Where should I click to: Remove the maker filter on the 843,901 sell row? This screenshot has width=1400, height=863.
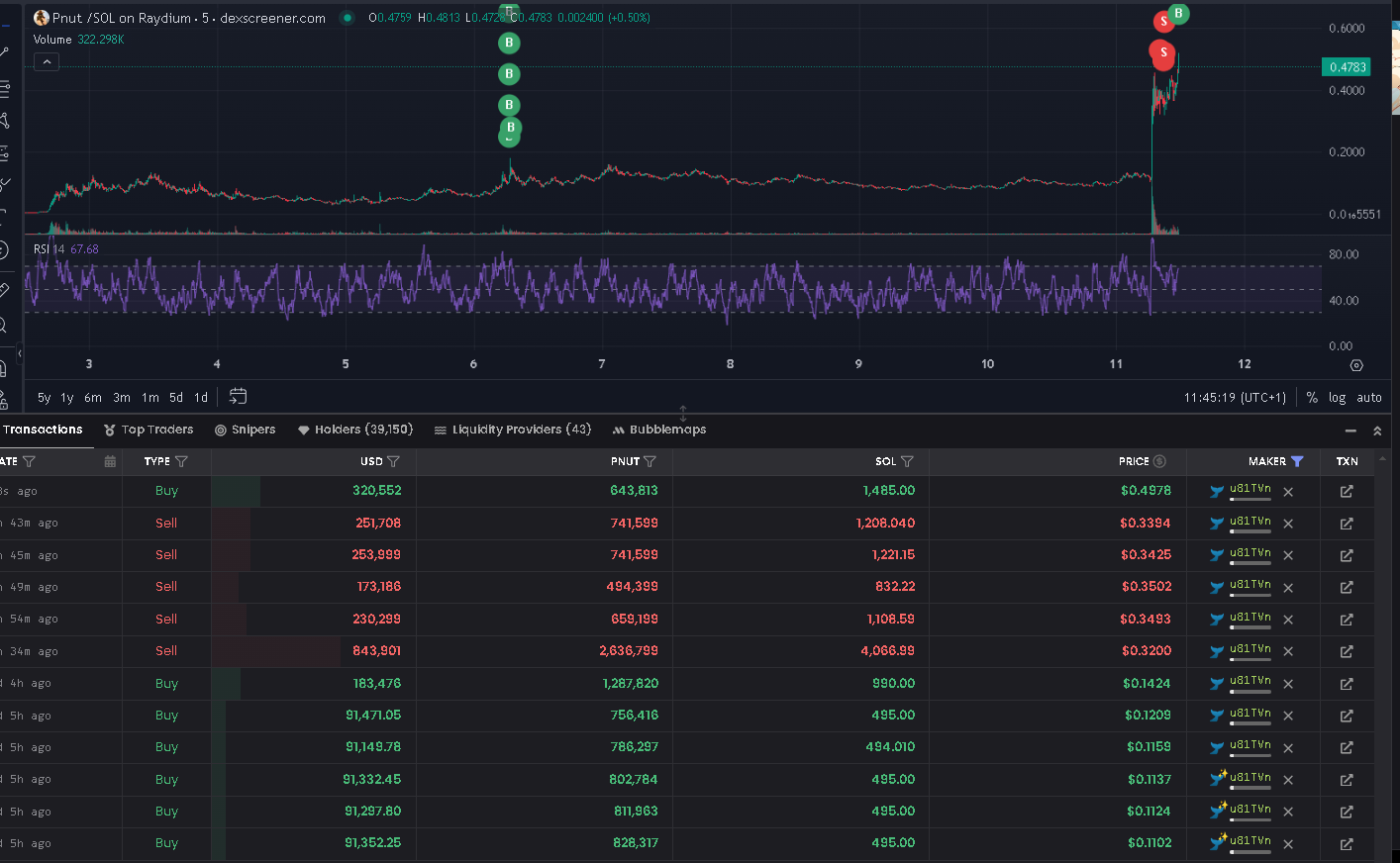click(x=1288, y=651)
